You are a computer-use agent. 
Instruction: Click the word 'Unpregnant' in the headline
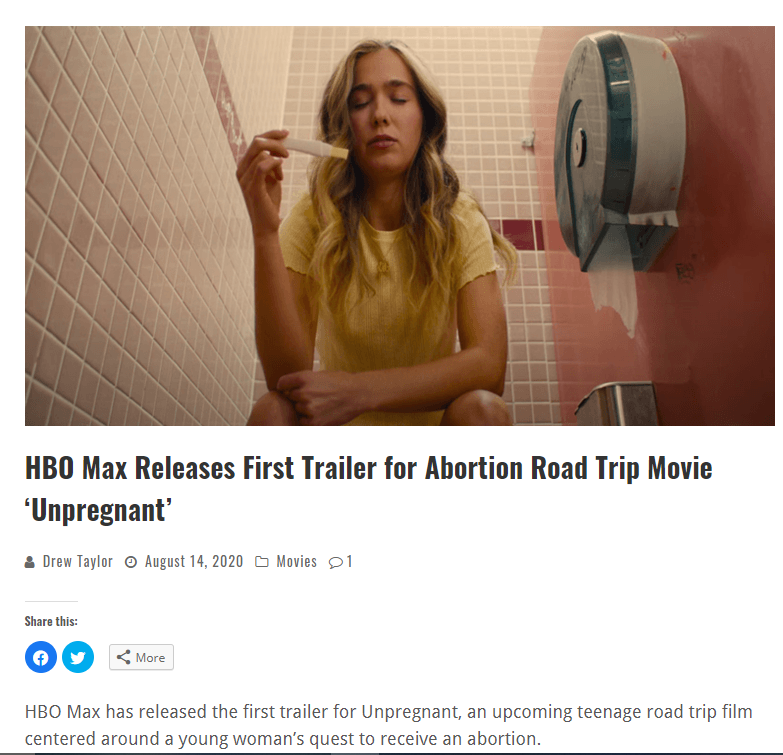click(x=98, y=510)
